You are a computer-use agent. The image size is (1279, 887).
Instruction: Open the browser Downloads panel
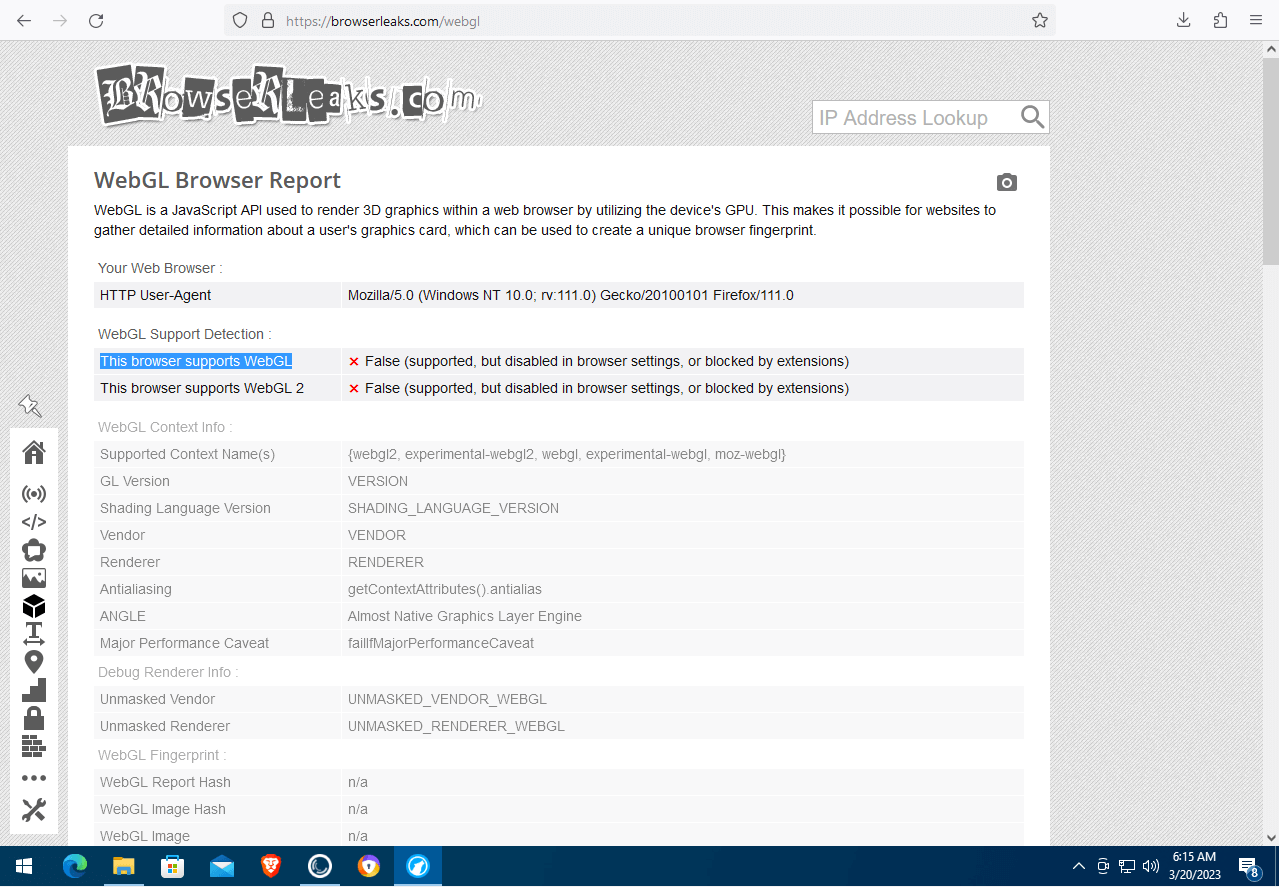point(1184,20)
